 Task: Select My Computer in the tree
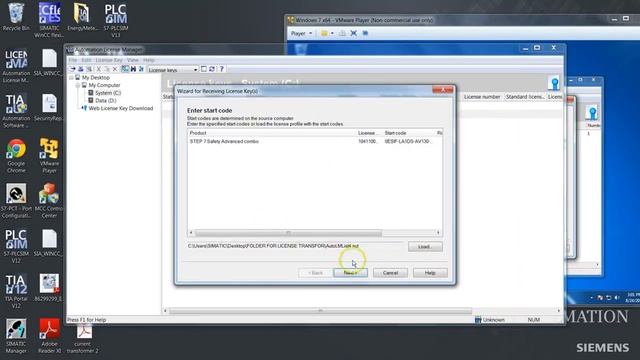point(104,85)
